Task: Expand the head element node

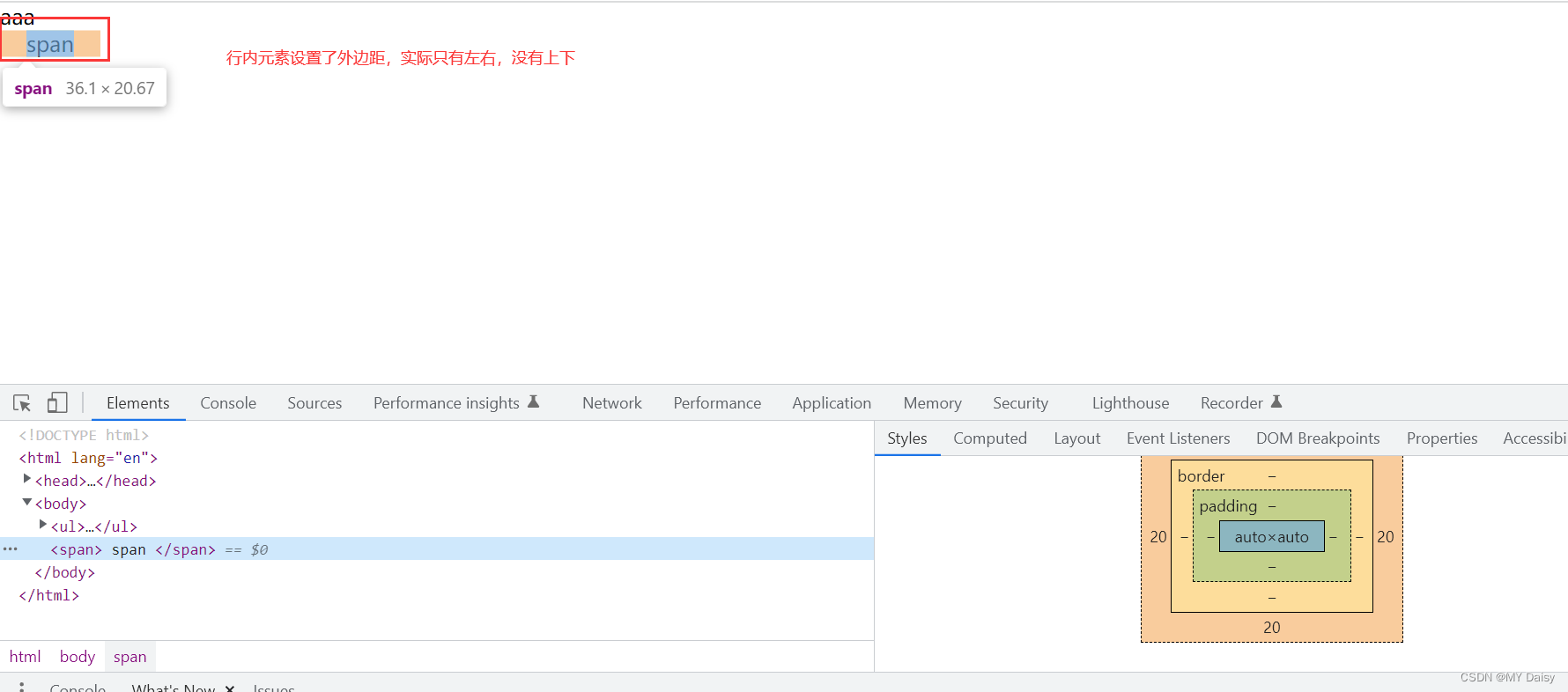Action: point(26,479)
